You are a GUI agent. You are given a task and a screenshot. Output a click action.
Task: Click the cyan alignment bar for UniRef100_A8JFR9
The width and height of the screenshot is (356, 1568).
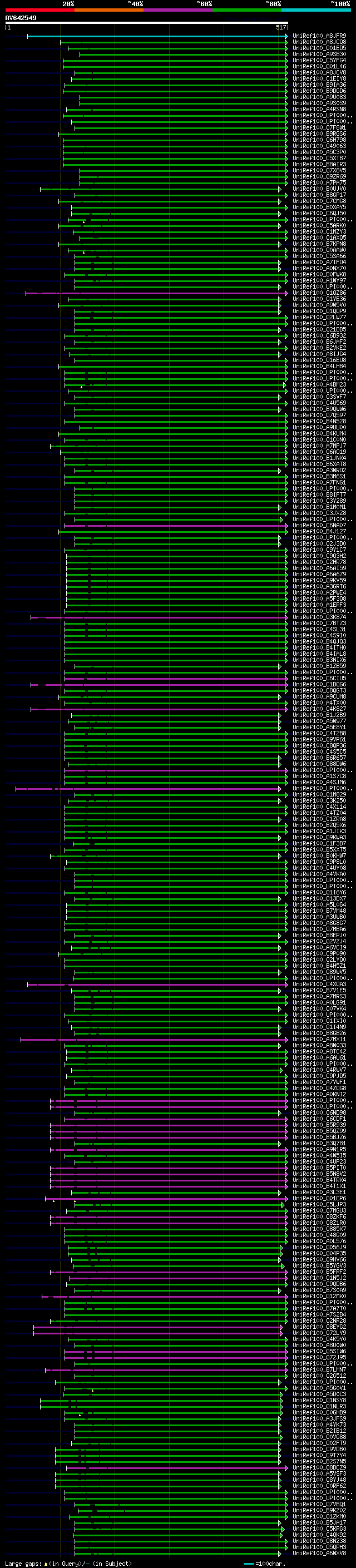tap(157, 36)
